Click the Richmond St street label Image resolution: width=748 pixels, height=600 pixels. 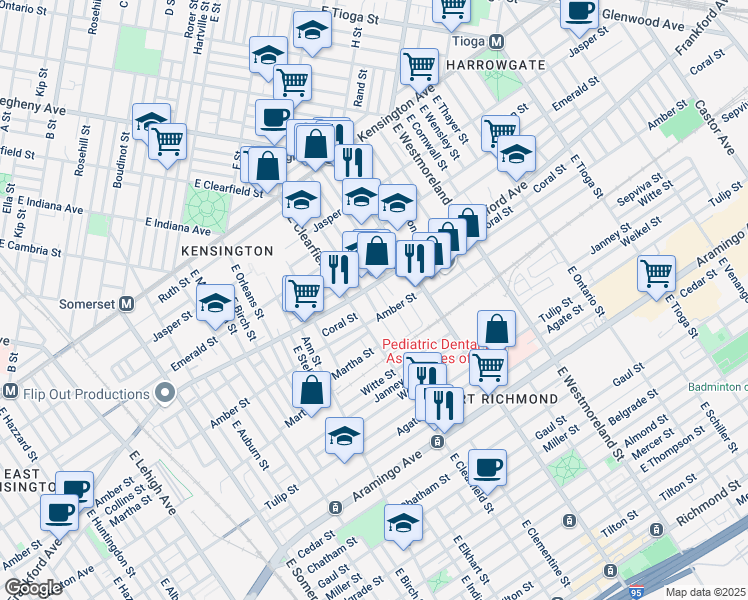click(708, 503)
